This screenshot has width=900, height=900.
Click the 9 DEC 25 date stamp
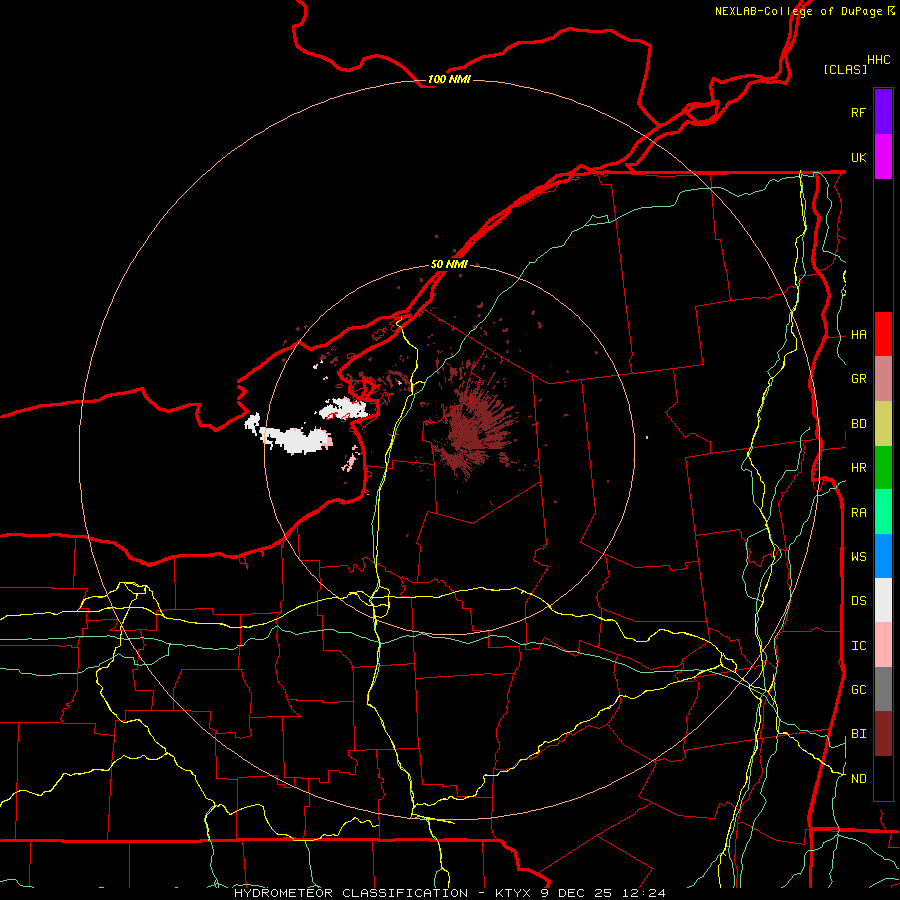[x=576, y=893]
